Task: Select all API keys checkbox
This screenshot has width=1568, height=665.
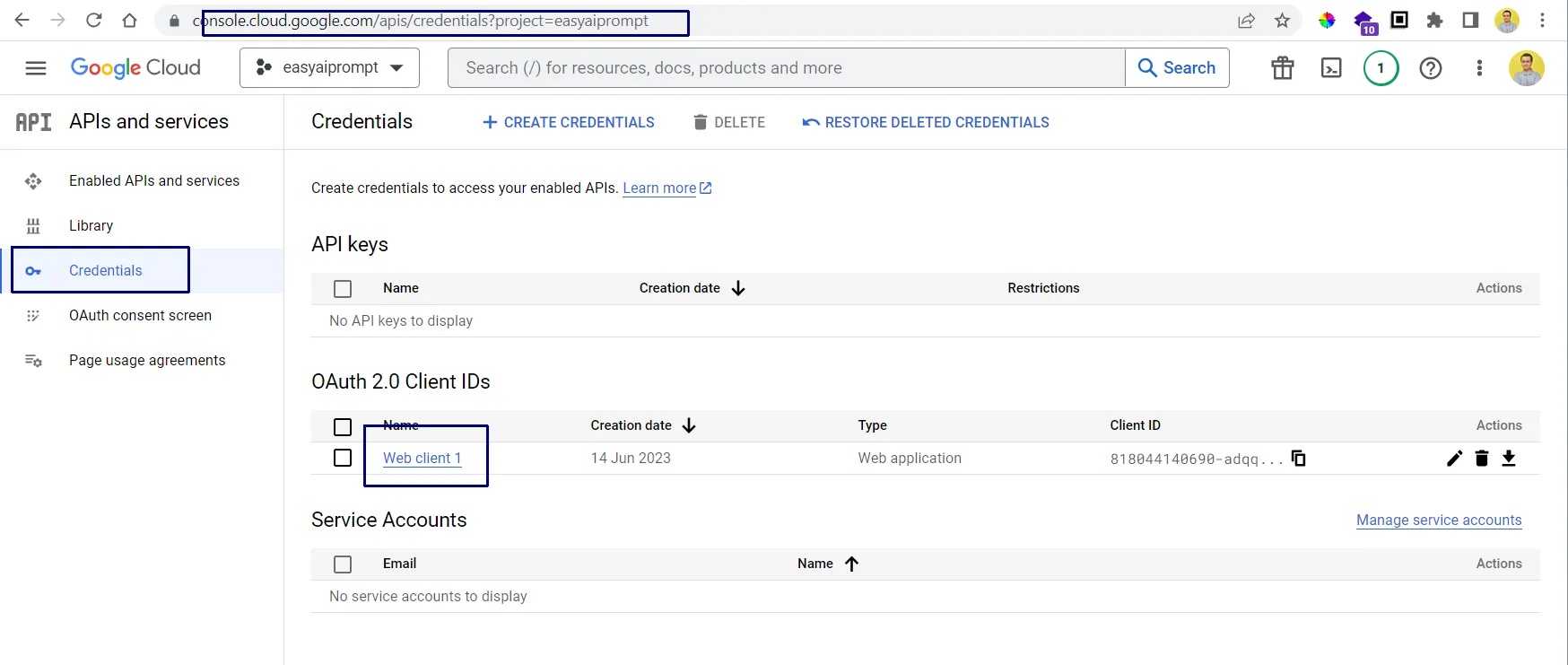Action: coord(343,289)
